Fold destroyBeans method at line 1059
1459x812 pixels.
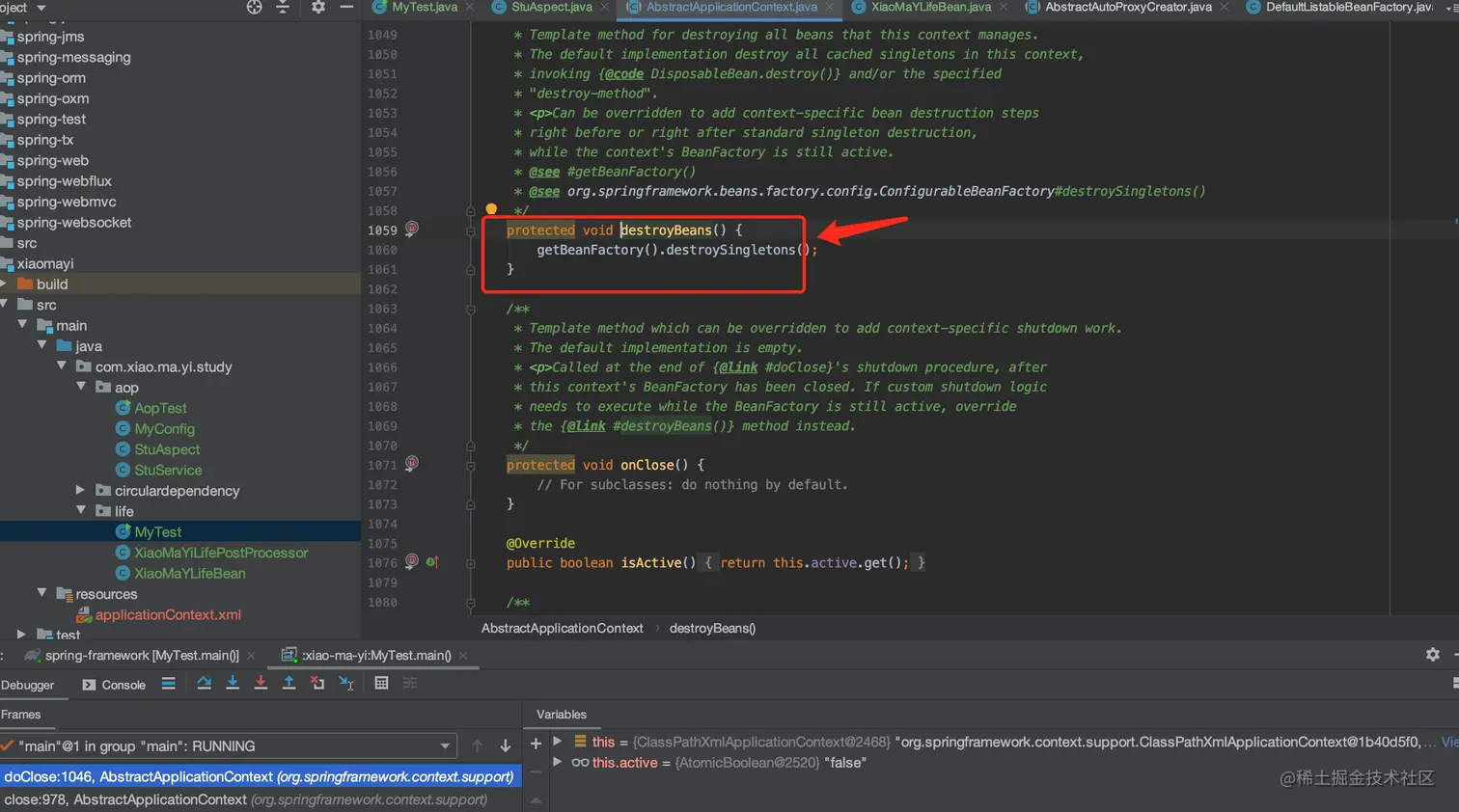[x=471, y=230]
